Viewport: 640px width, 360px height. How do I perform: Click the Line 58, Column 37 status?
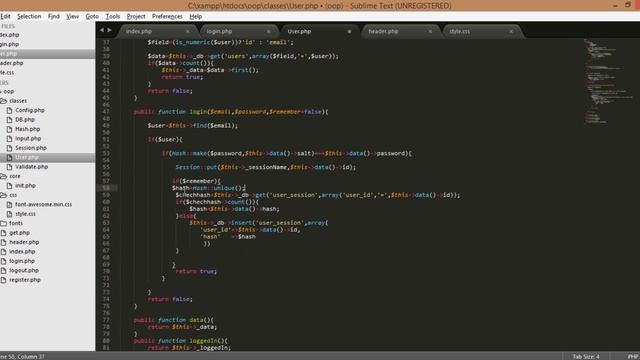[x=22, y=356]
